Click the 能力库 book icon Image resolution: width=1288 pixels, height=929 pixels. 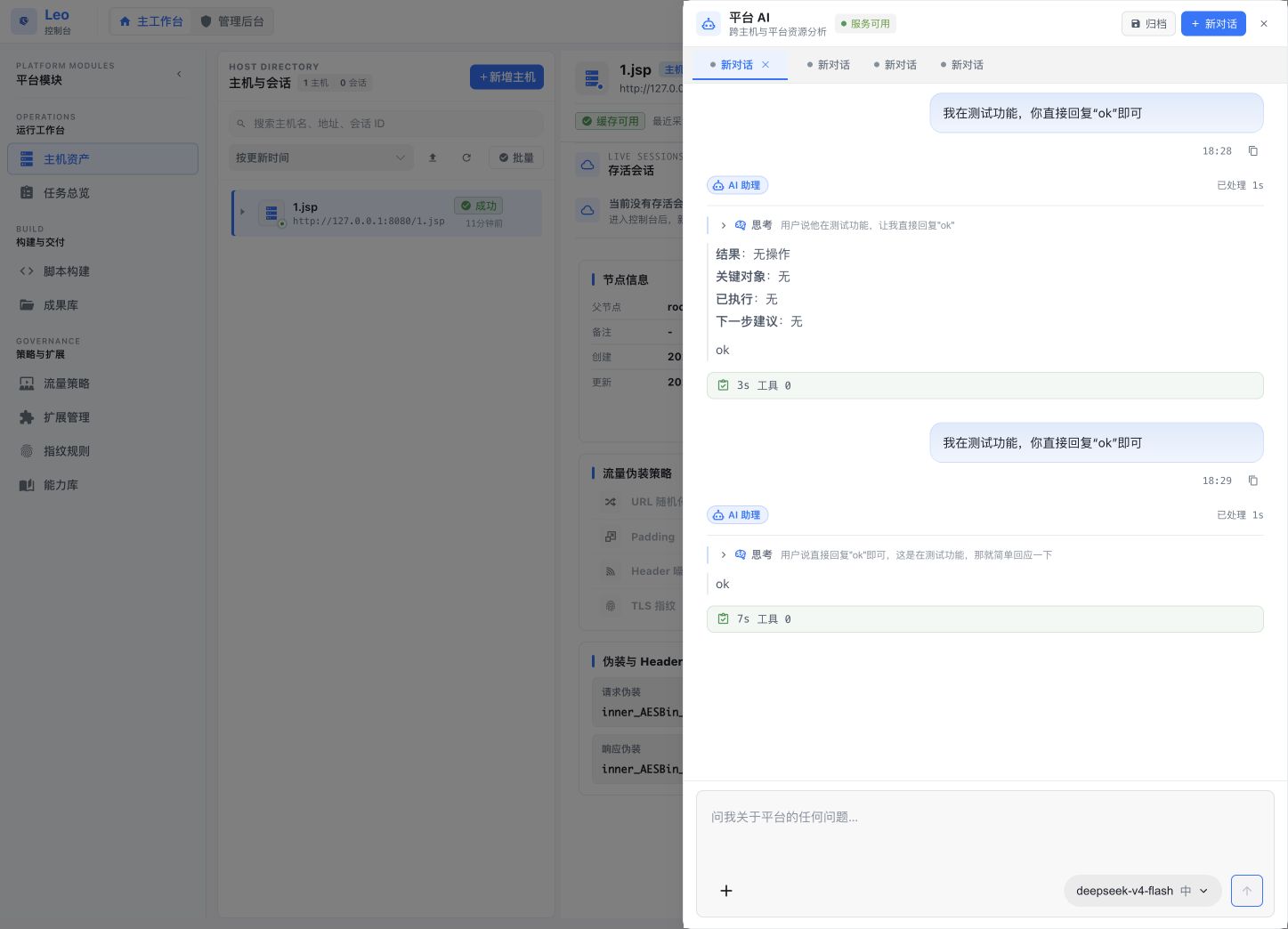27,485
